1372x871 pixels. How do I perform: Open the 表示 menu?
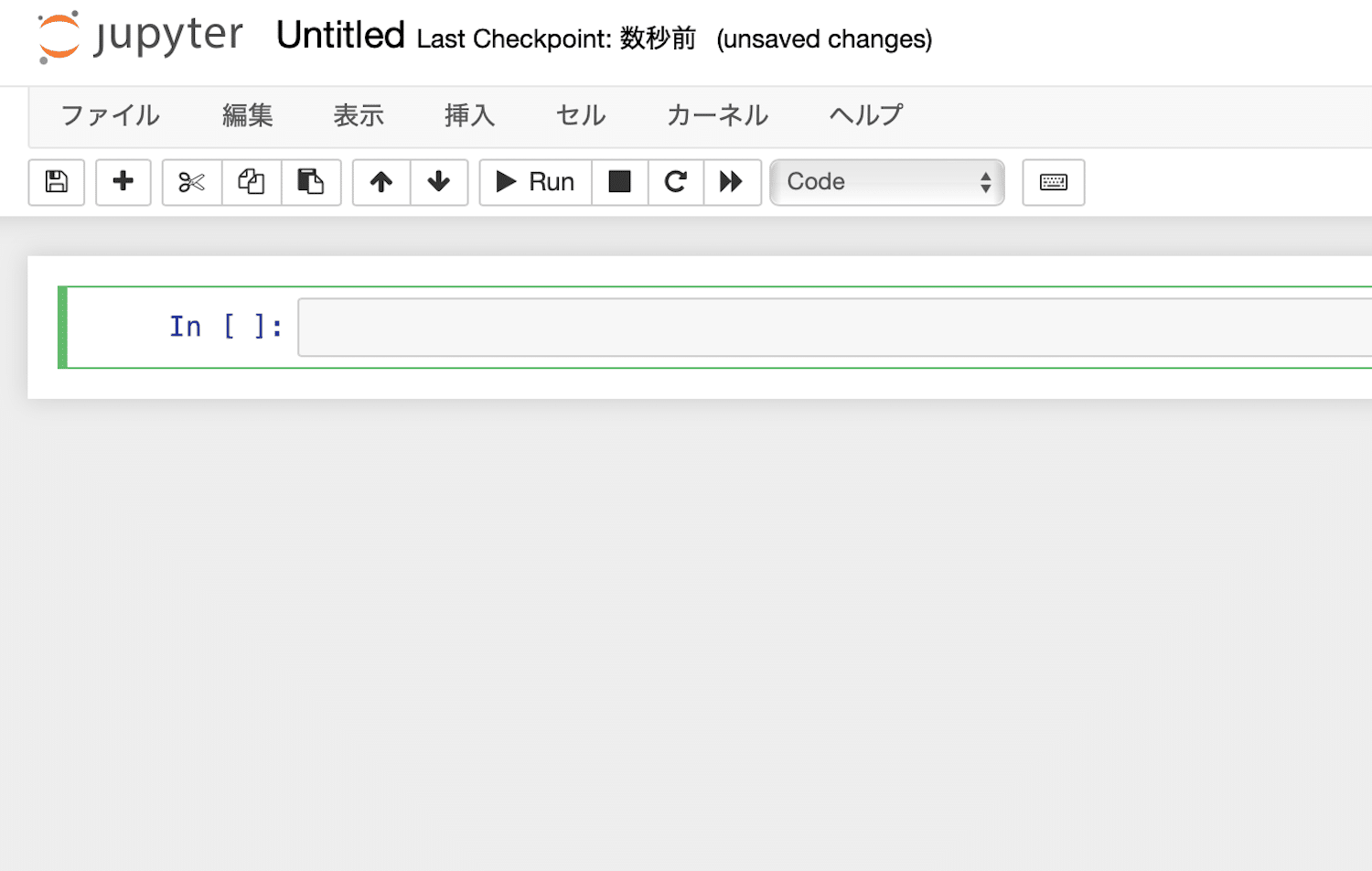(359, 115)
